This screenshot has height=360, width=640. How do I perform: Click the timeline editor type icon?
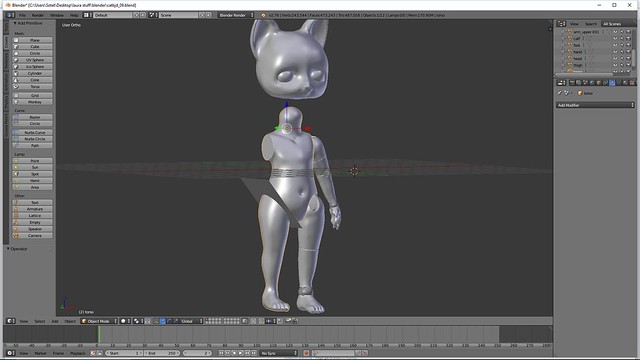pos(10,353)
